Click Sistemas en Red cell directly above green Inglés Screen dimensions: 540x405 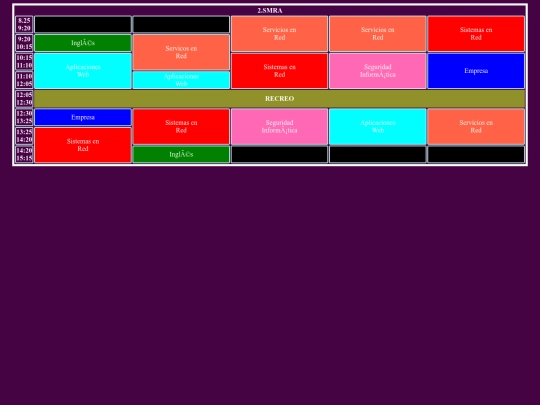181,126
